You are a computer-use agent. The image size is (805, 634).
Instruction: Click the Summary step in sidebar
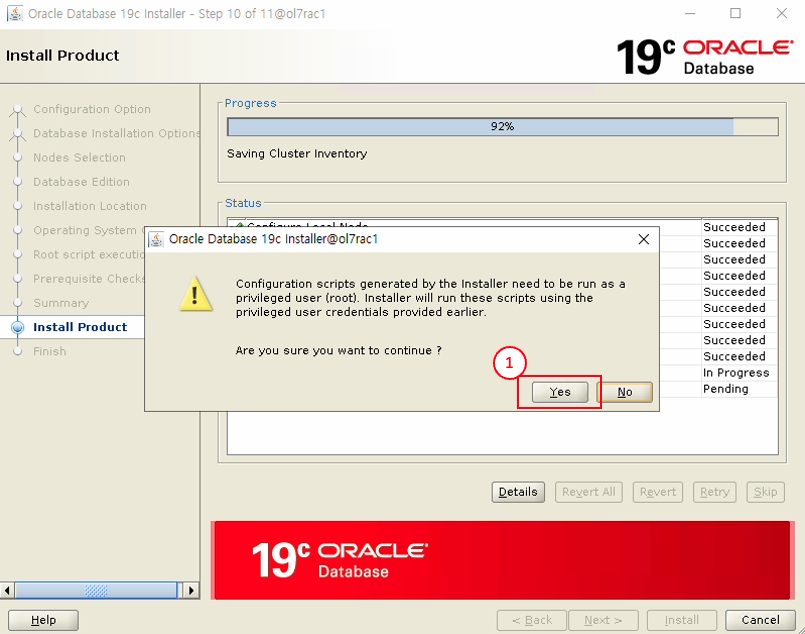(x=61, y=303)
